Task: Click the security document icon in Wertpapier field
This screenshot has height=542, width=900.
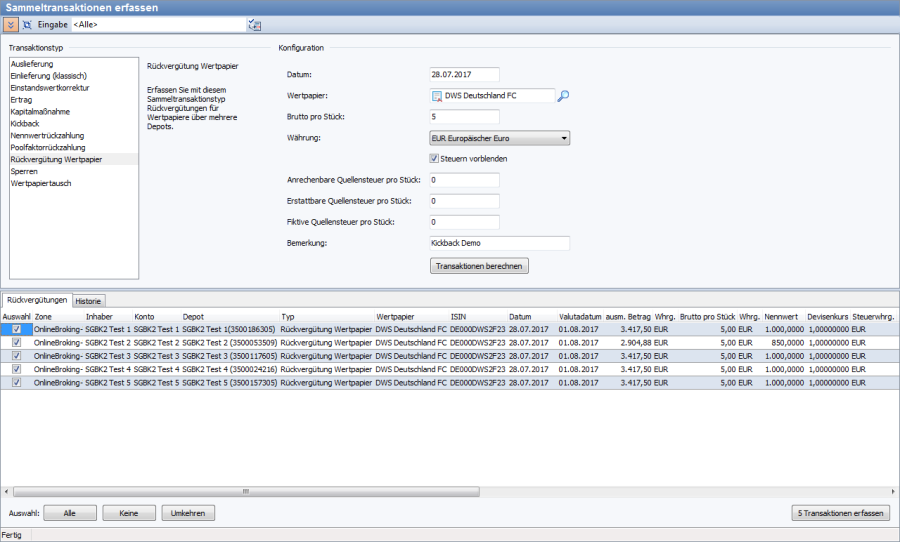Action: tap(437, 96)
